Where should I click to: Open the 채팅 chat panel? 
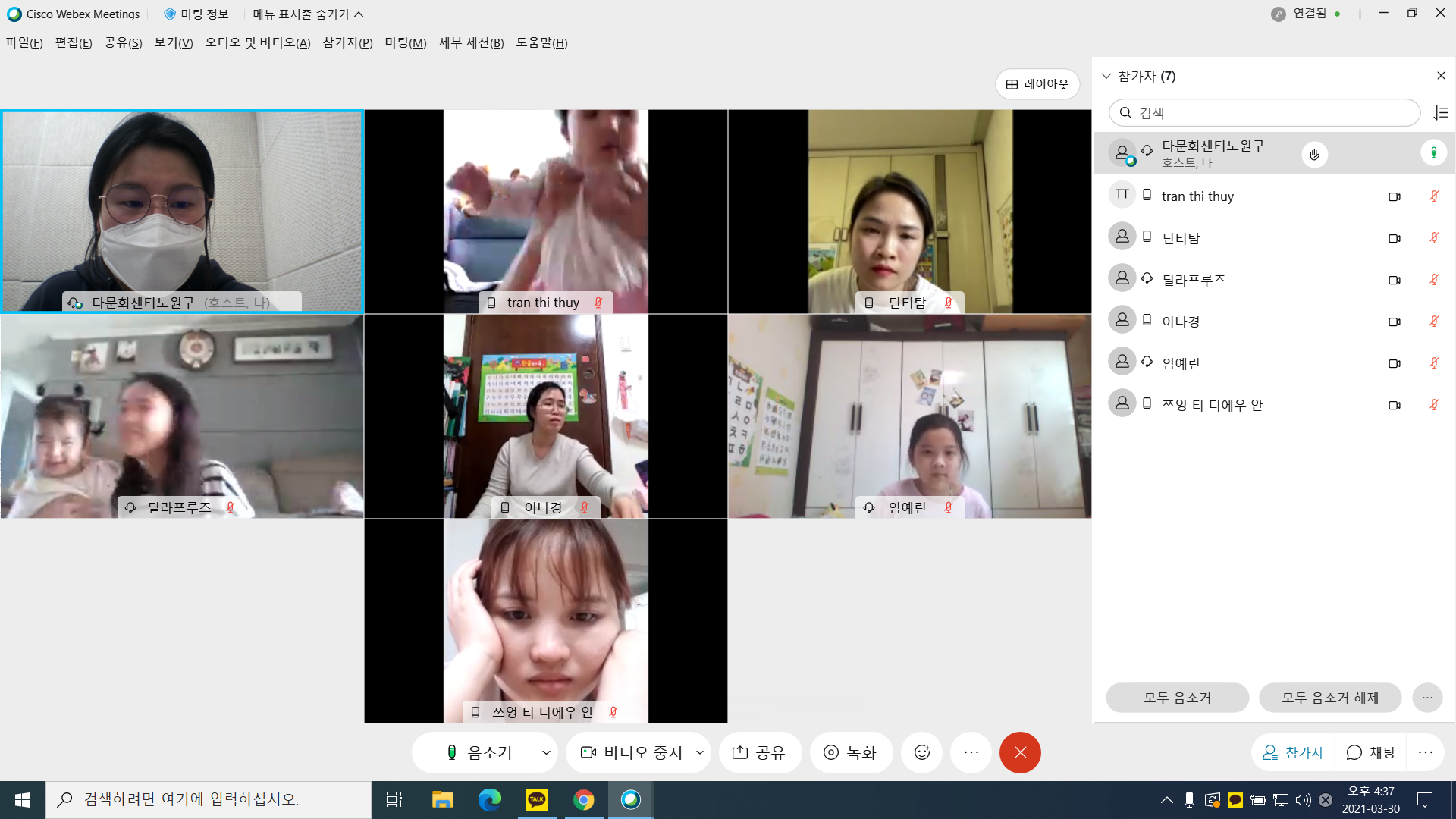[x=1371, y=752]
